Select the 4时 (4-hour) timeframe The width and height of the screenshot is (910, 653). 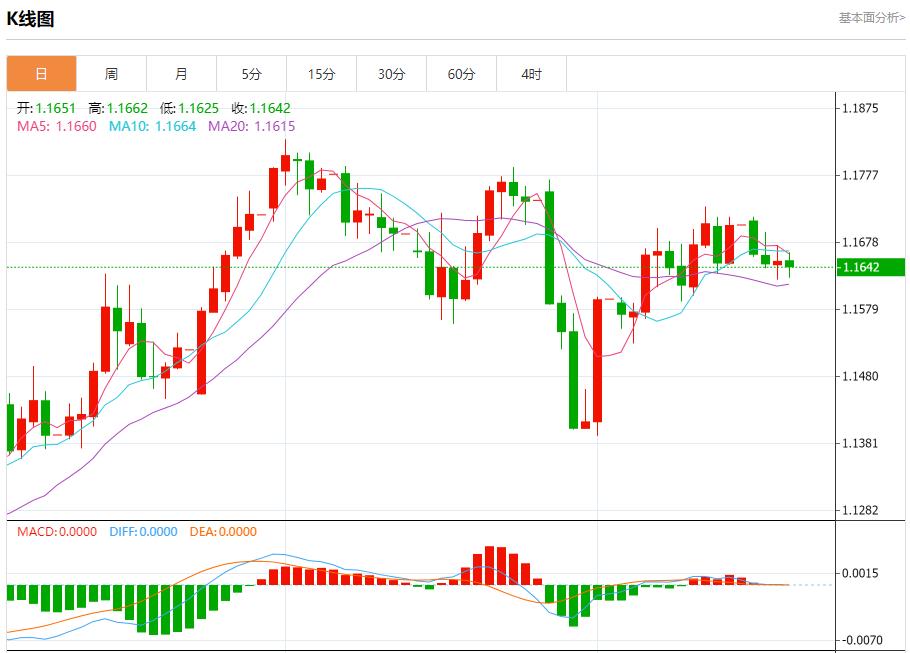click(x=531, y=73)
